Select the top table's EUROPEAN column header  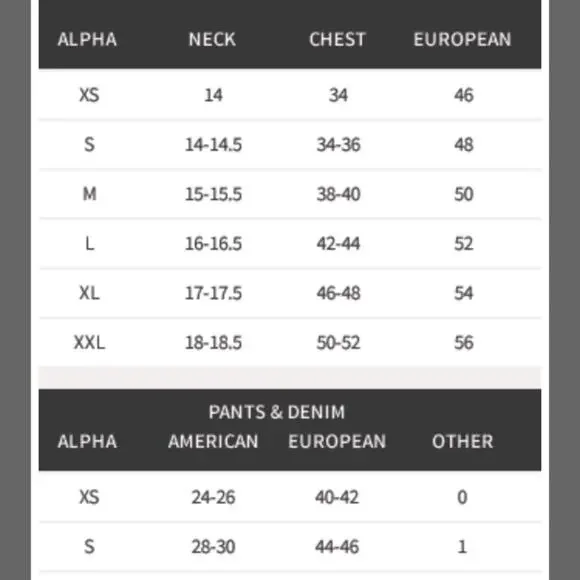(x=462, y=39)
